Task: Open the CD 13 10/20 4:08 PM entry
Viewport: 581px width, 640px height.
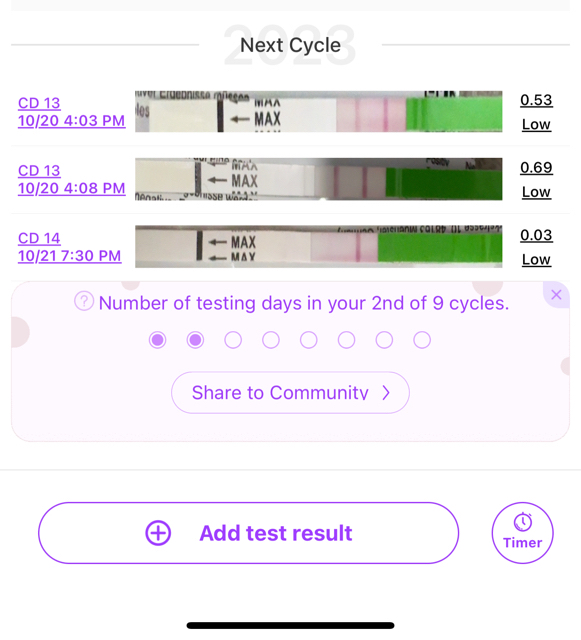Action: coord(71,179)
